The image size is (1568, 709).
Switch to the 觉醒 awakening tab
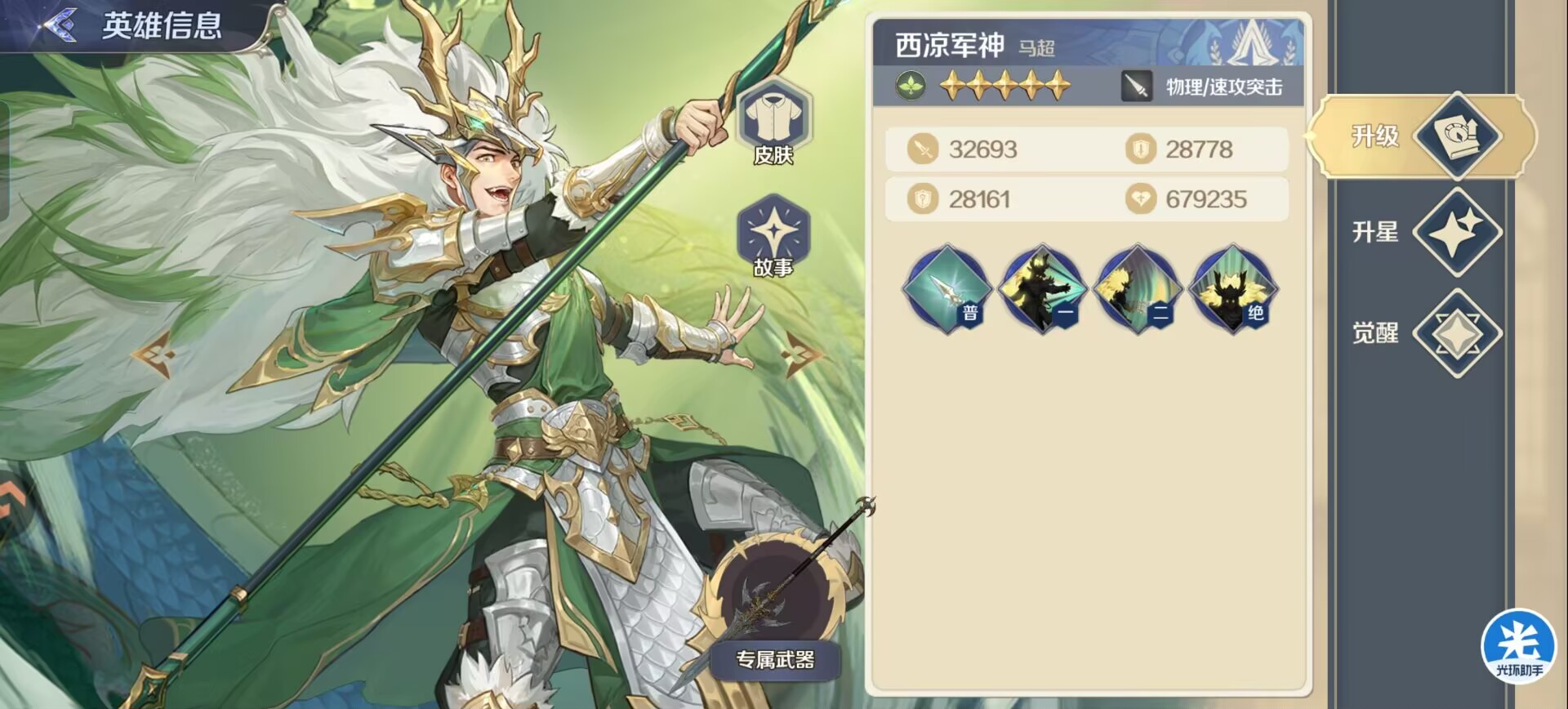[1425, 333]
